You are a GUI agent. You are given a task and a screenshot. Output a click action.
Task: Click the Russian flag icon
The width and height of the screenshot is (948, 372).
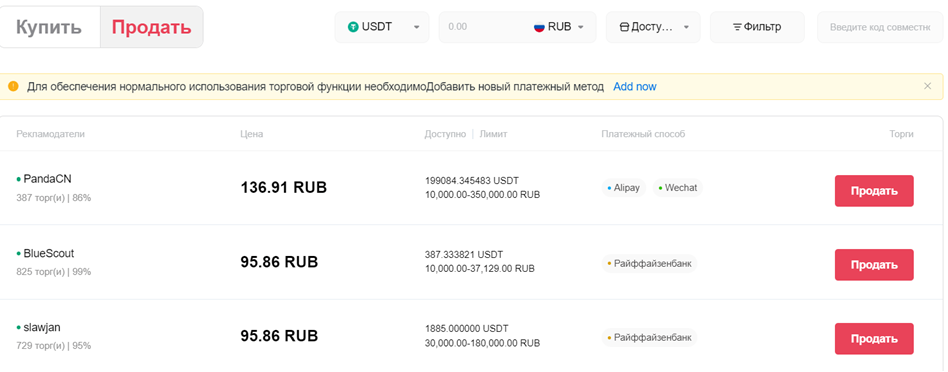tap(539, 27)
